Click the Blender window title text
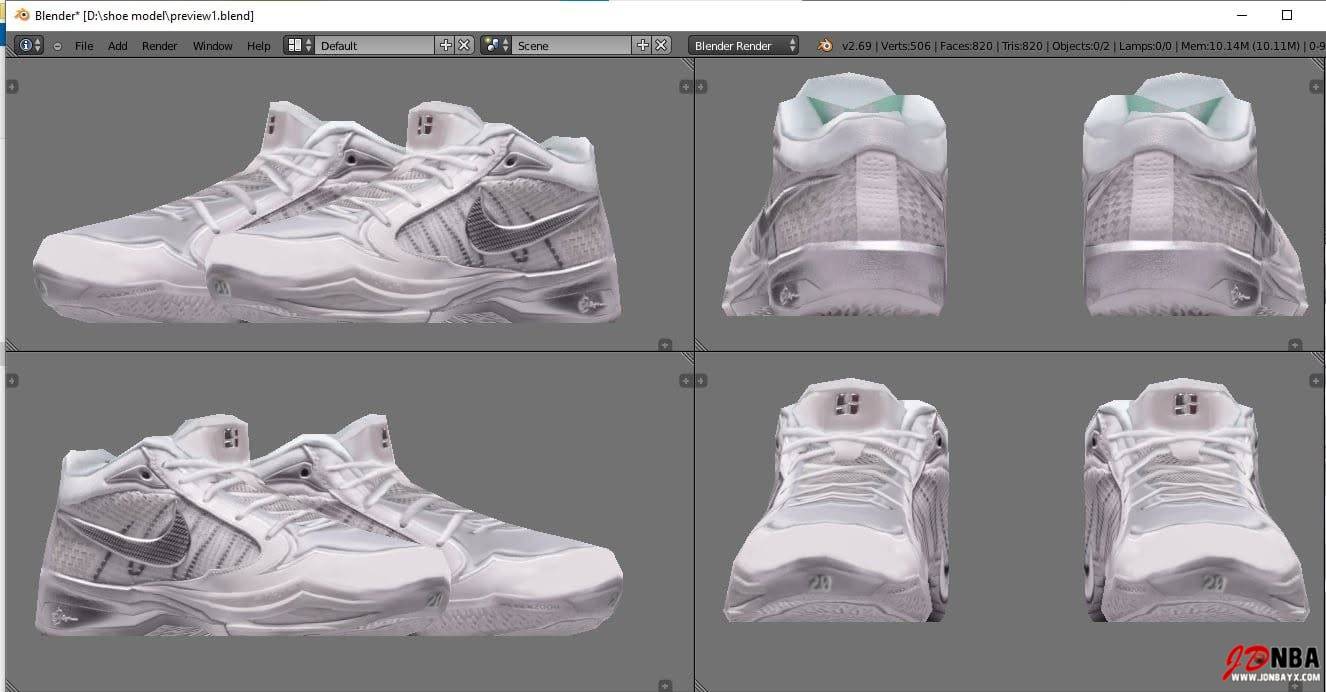This screenshot has width=1326, height=692. [x=144, y=16]
